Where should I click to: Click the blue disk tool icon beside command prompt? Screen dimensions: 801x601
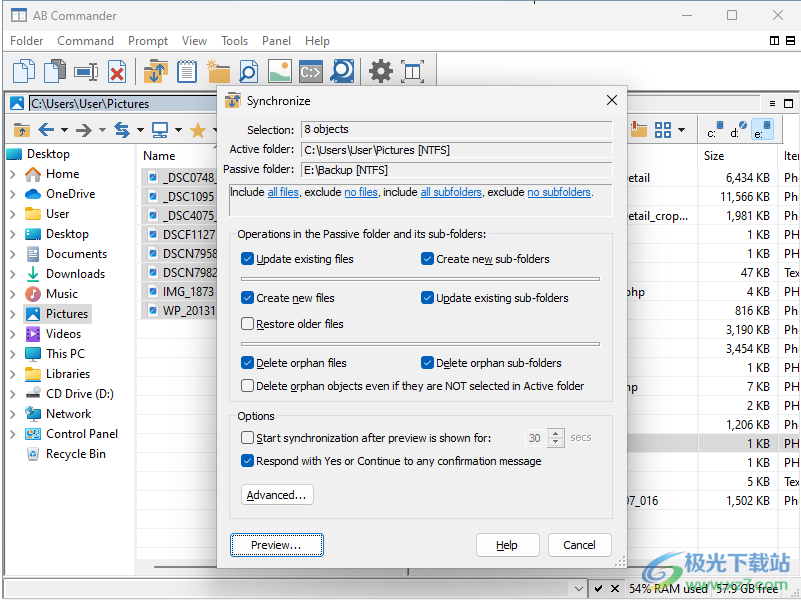342,71
